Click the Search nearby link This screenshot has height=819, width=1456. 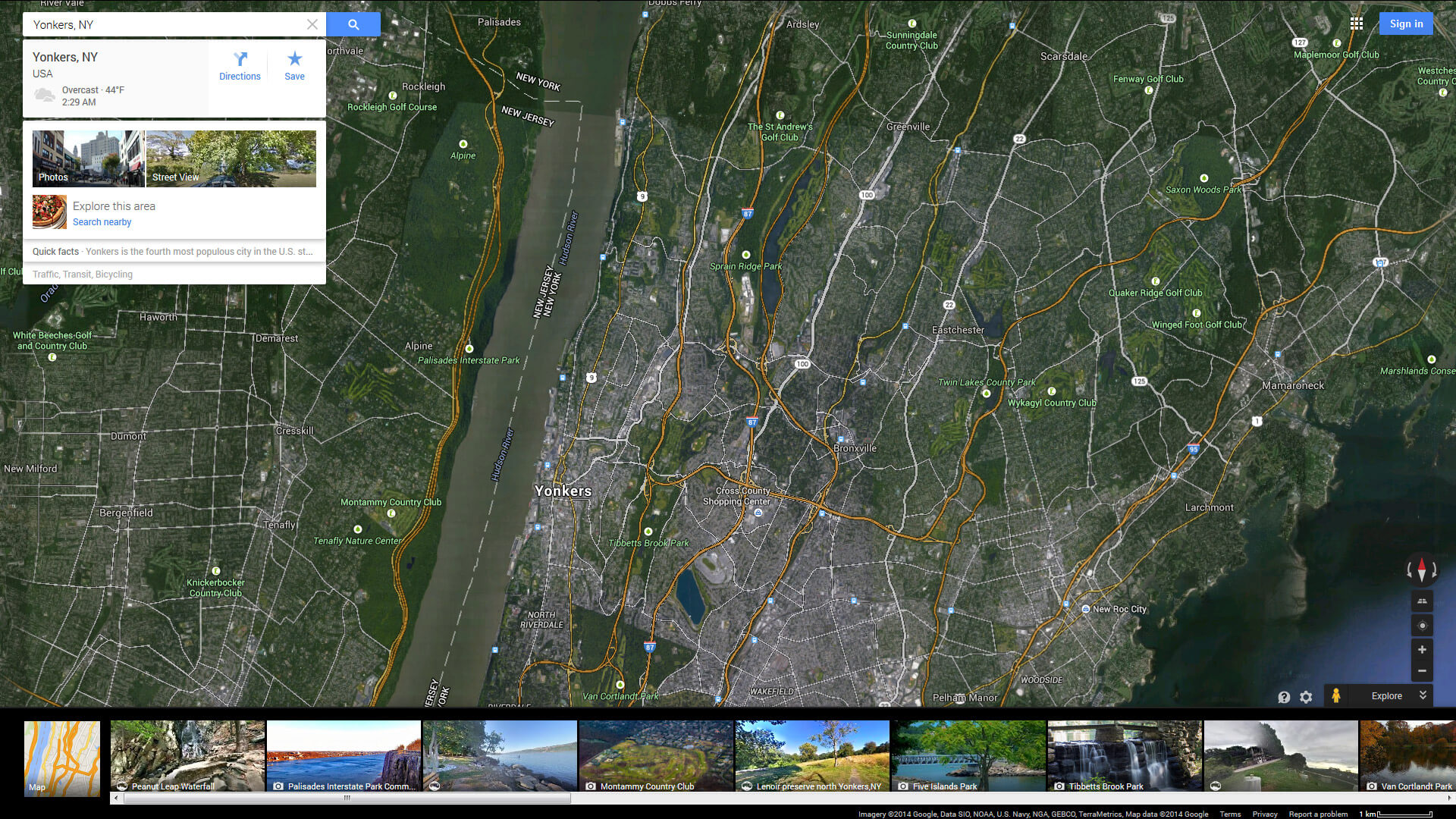pos(102,222)
